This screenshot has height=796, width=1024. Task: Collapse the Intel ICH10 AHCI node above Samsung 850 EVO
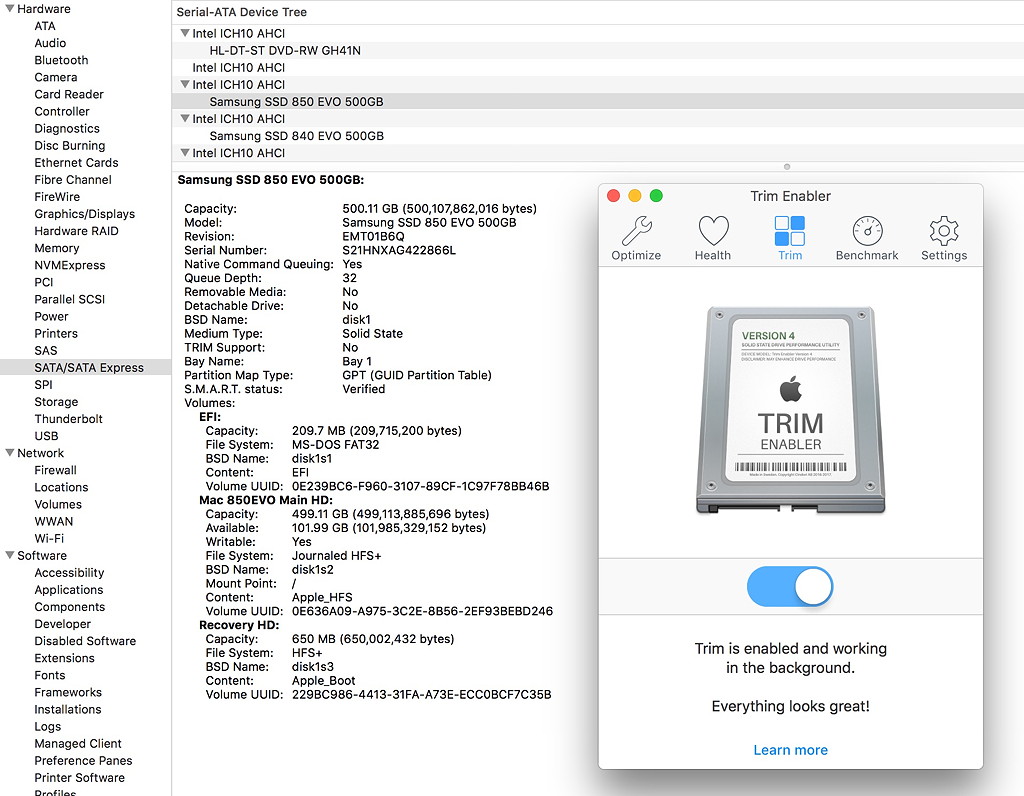pyautogui.click(x=185, y=84)
